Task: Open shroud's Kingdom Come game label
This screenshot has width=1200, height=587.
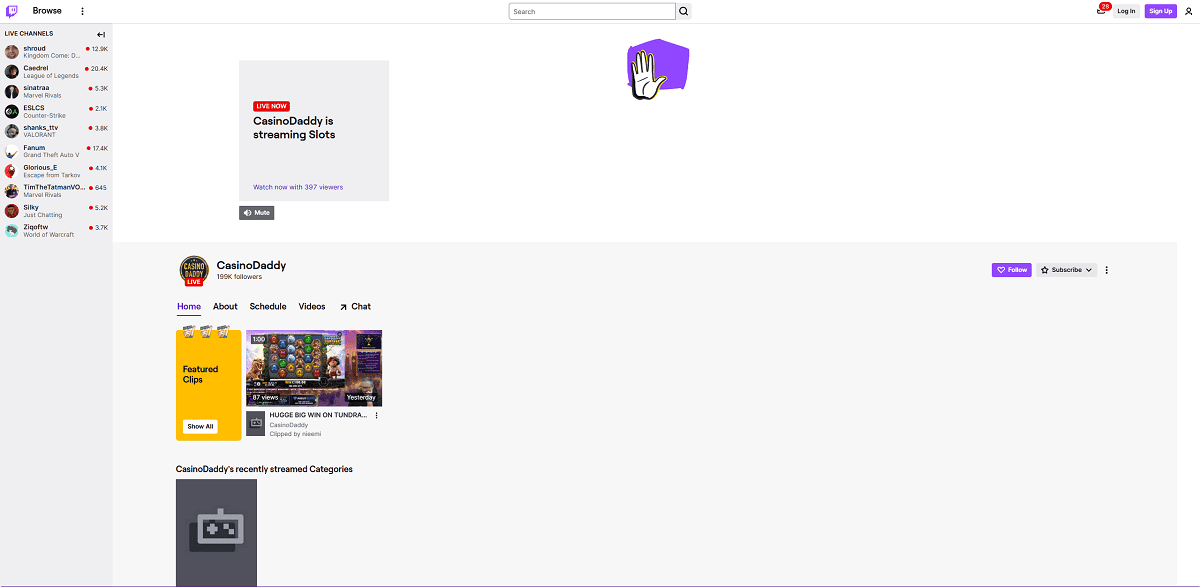Action: (52, 56)
